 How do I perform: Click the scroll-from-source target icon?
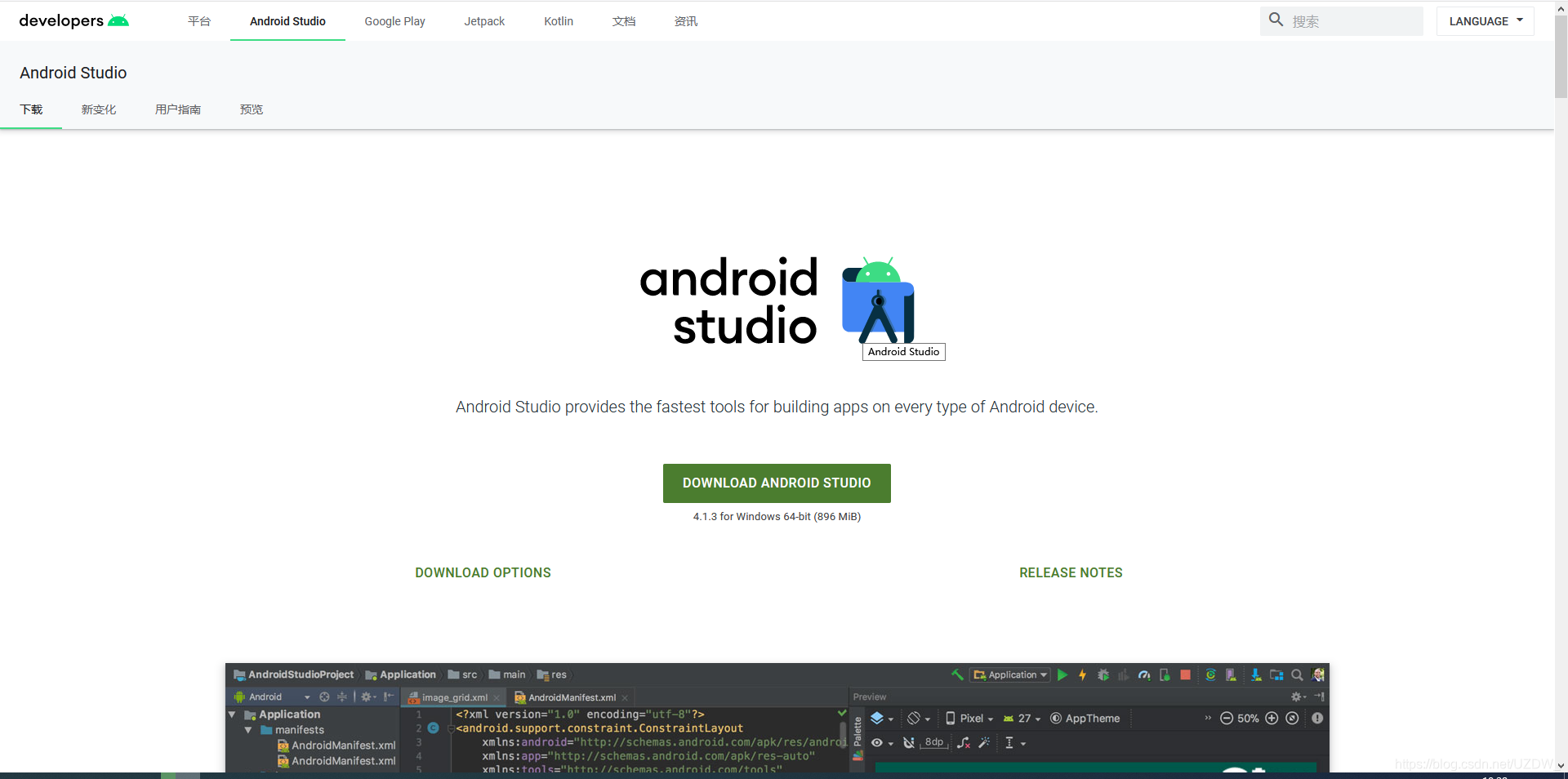324,697
